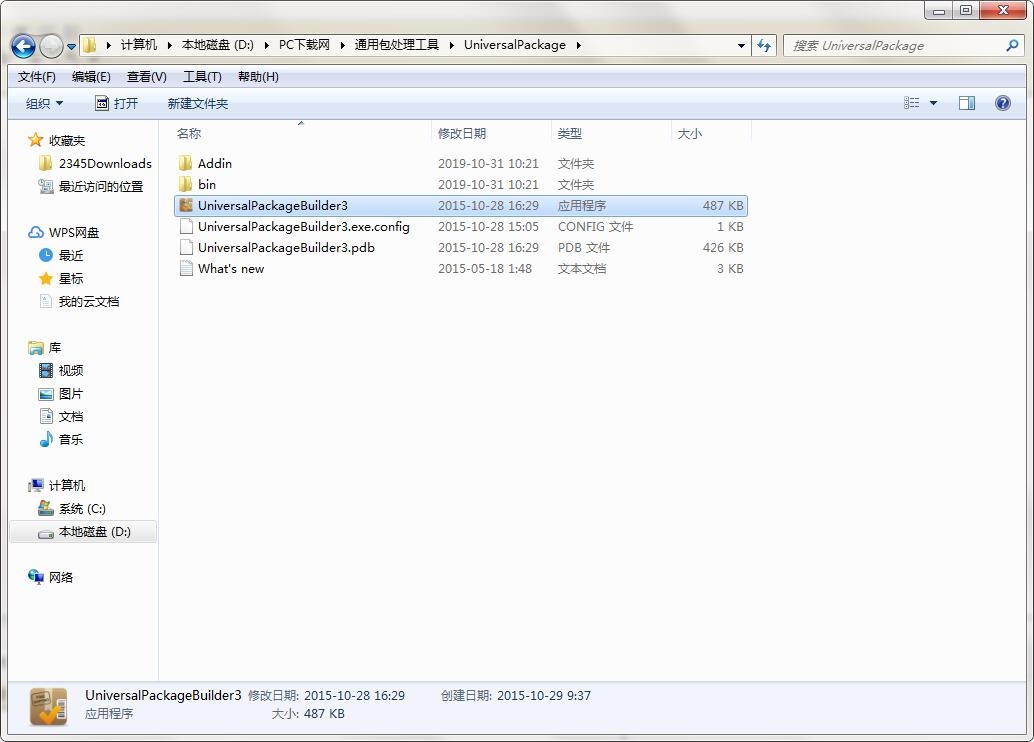The height and width of the screenshot is (742, 1034).
Task: Open 最近访问的位置 in sidebar
Action: [90, 187]
